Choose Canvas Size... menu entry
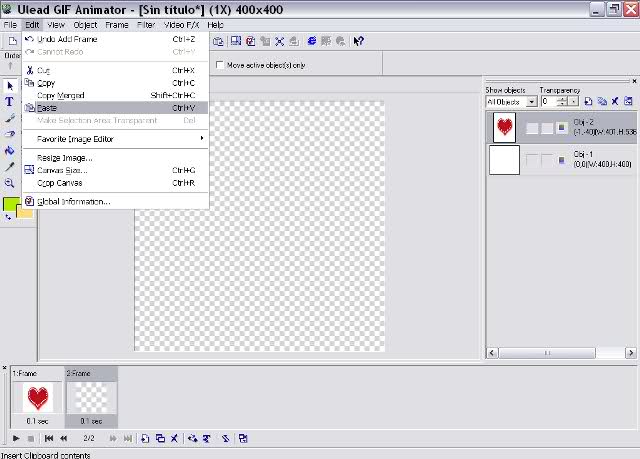 (x=116, y=170)
